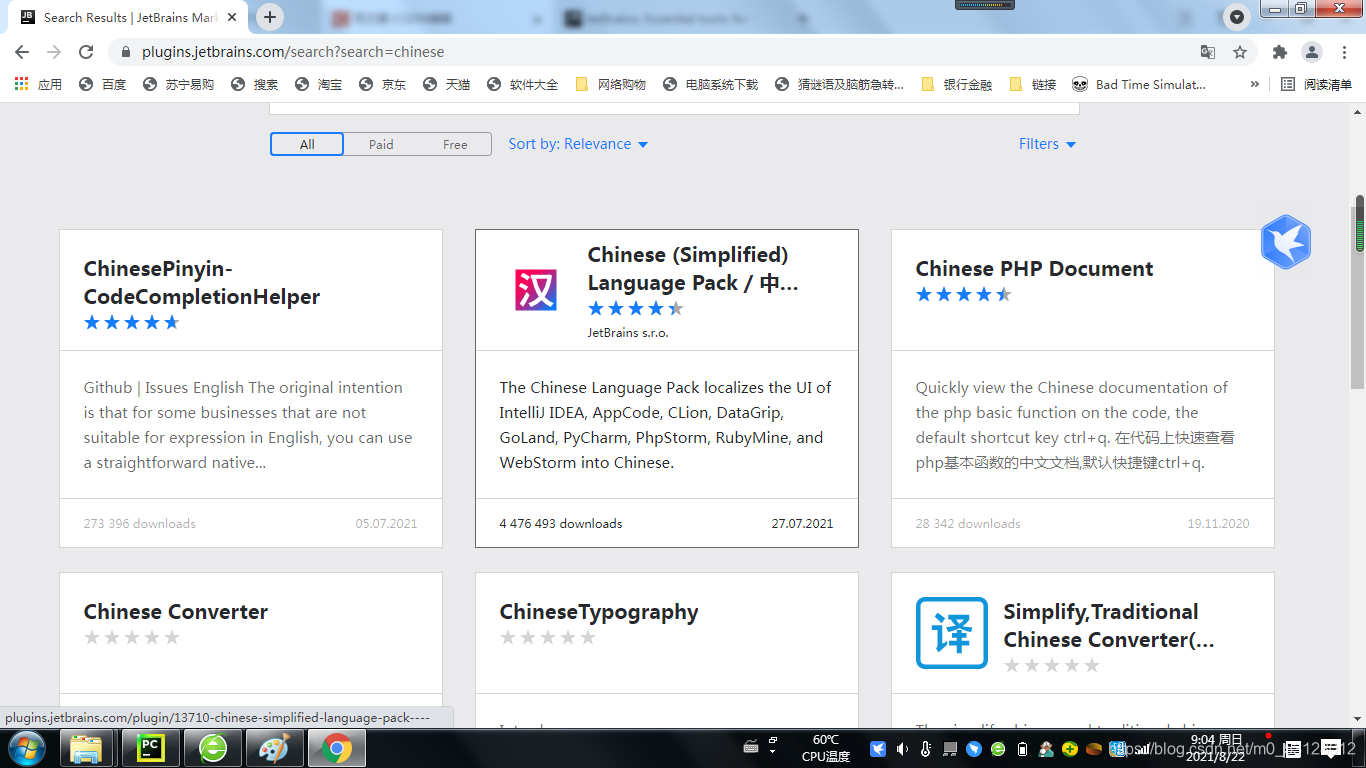This screenshot has width=1366, height=768.
Task: Open the green 360 browser taskbar icon
Action: (213, 748)
